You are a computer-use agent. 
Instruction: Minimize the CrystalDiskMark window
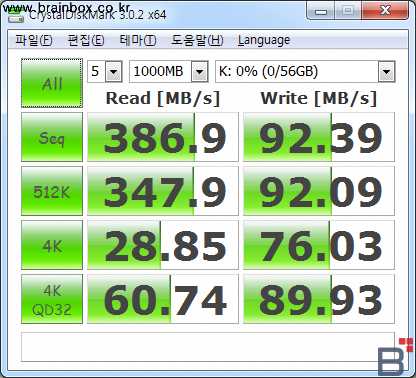point(321,11)
